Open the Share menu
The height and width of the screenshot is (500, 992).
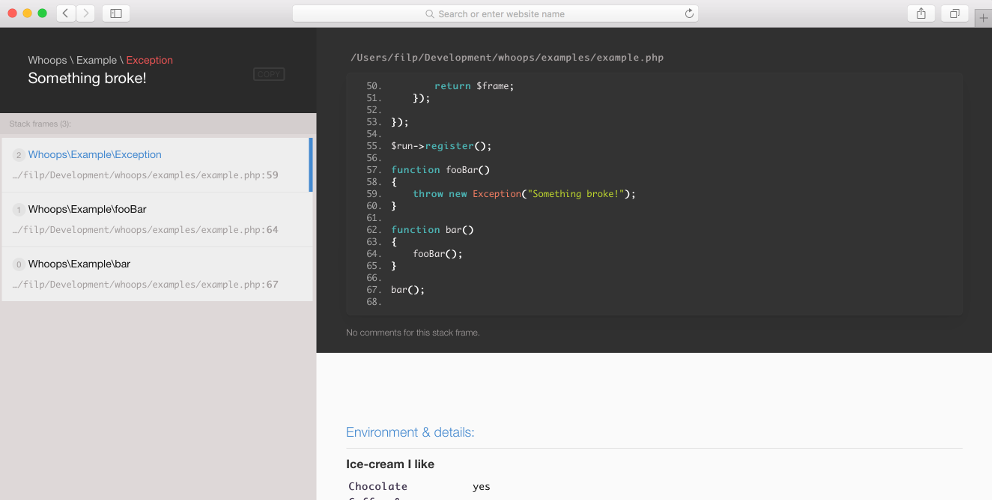(920, 13)
